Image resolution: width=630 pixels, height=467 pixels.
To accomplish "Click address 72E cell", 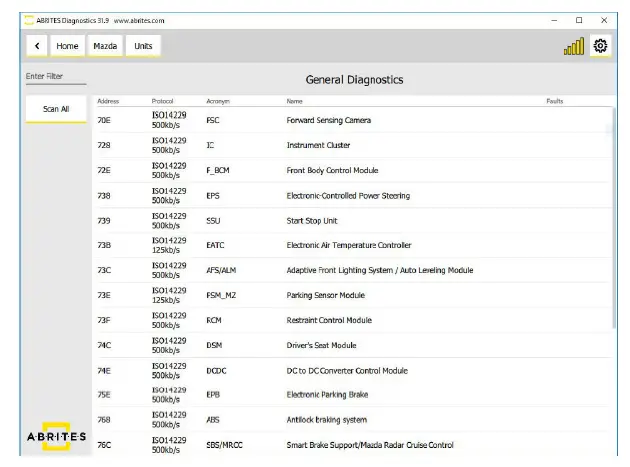I will click(104, 170).
